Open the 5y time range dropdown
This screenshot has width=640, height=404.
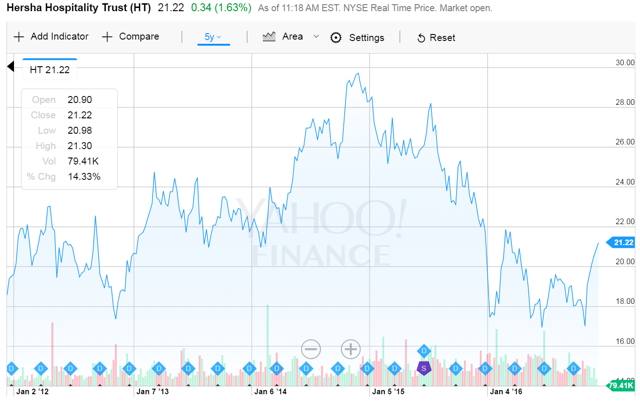[213, 37]
